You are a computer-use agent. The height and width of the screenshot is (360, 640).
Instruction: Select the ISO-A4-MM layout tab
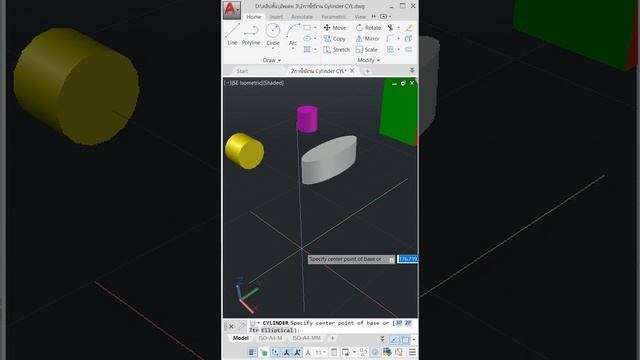click(x=307, y=338)
